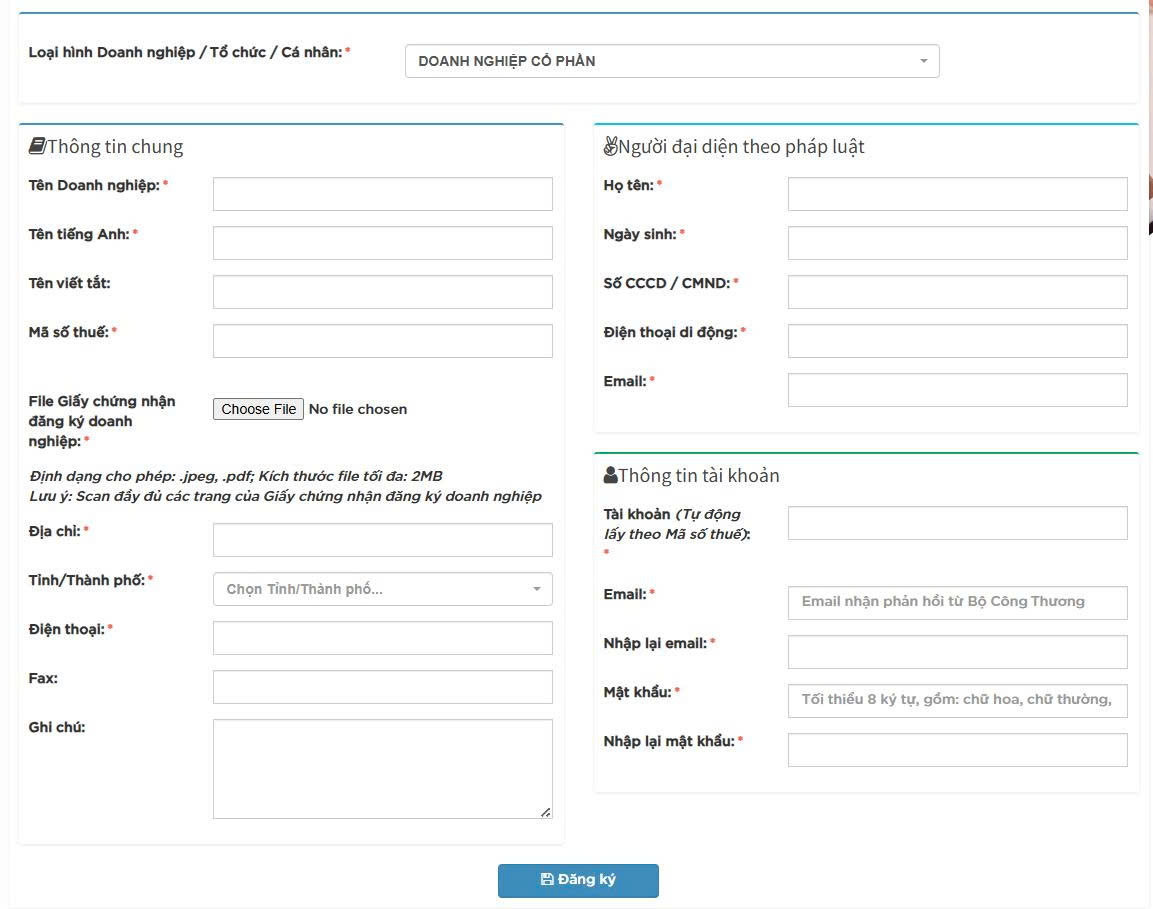Click the save icon on Đăng ký button
This screenshot has width=1153, height=909.
point(547,880)
